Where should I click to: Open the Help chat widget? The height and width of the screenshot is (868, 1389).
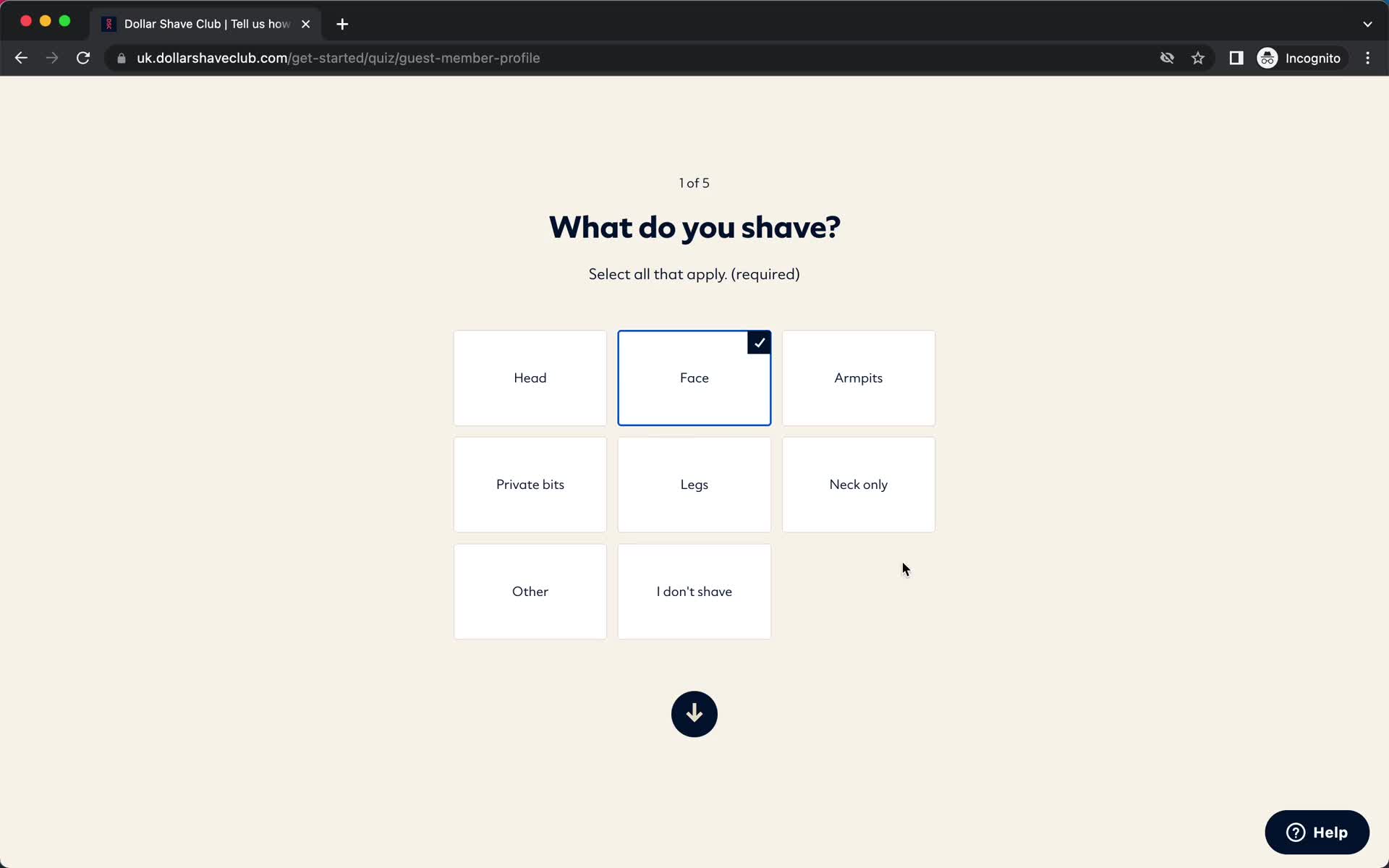[x=1317, y=832]
